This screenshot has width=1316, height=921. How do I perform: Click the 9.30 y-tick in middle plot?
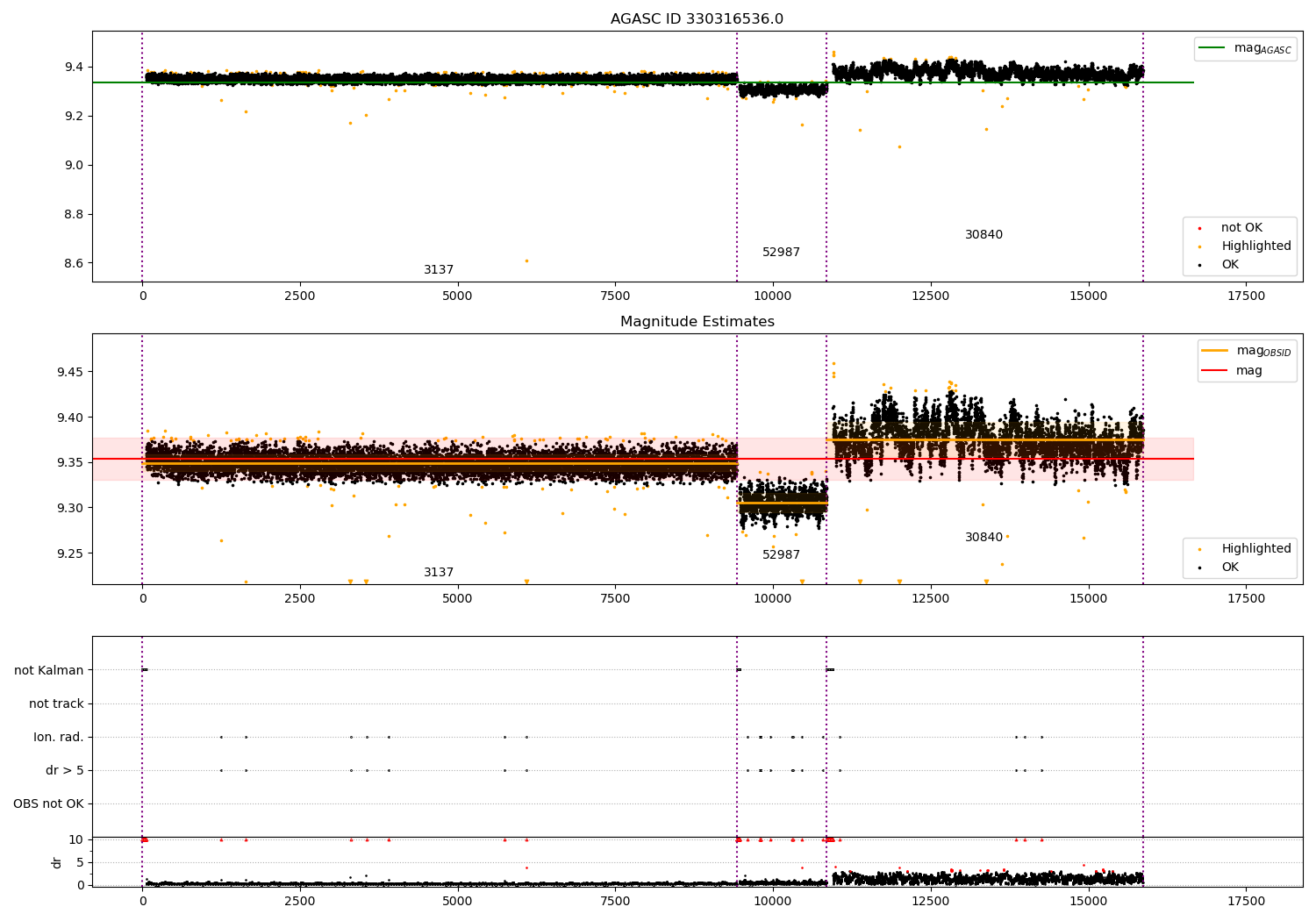(70, 509)
